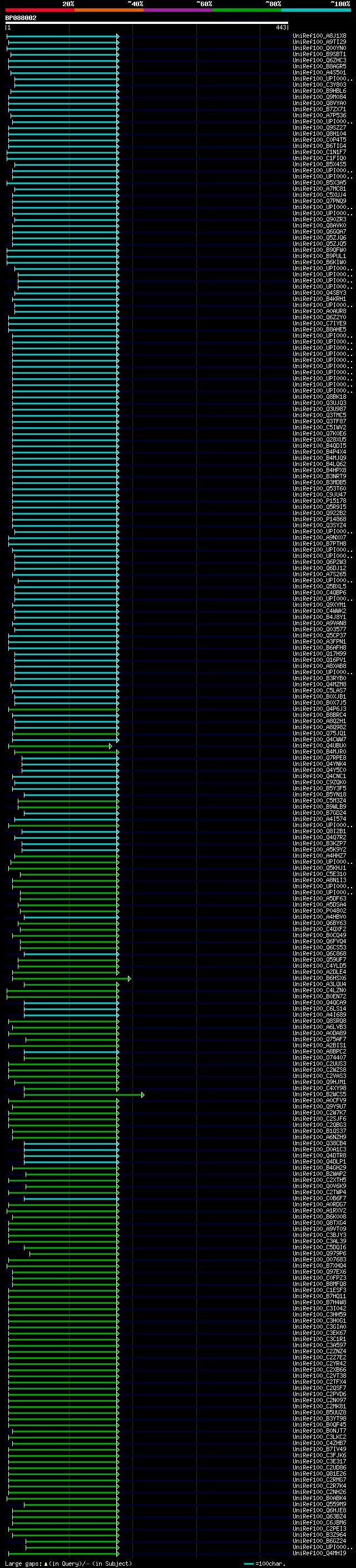Select hit UniRef100_C5E310
Viewport: 356px width, 1568px height.
319,874
